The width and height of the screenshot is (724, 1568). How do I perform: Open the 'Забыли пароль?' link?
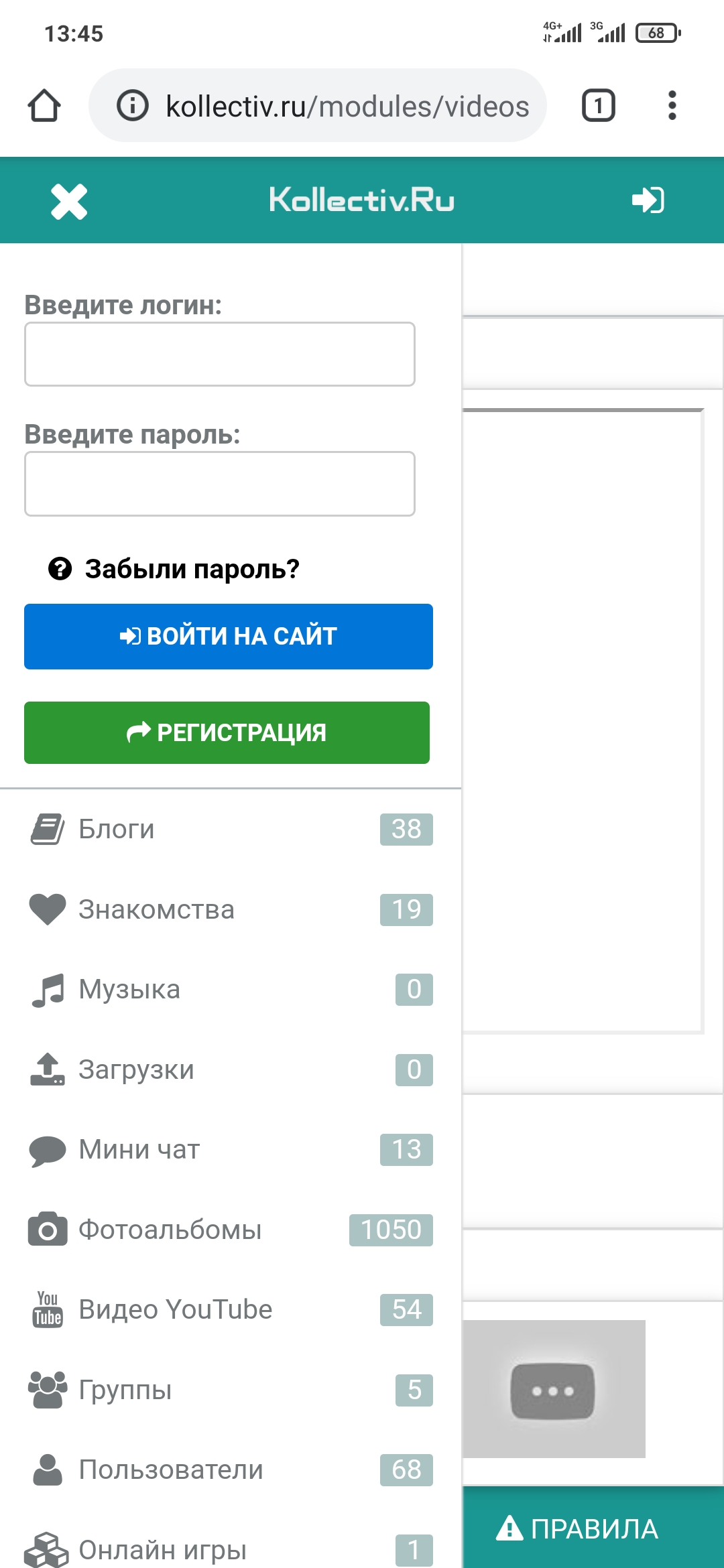click(x=191, y=569)
